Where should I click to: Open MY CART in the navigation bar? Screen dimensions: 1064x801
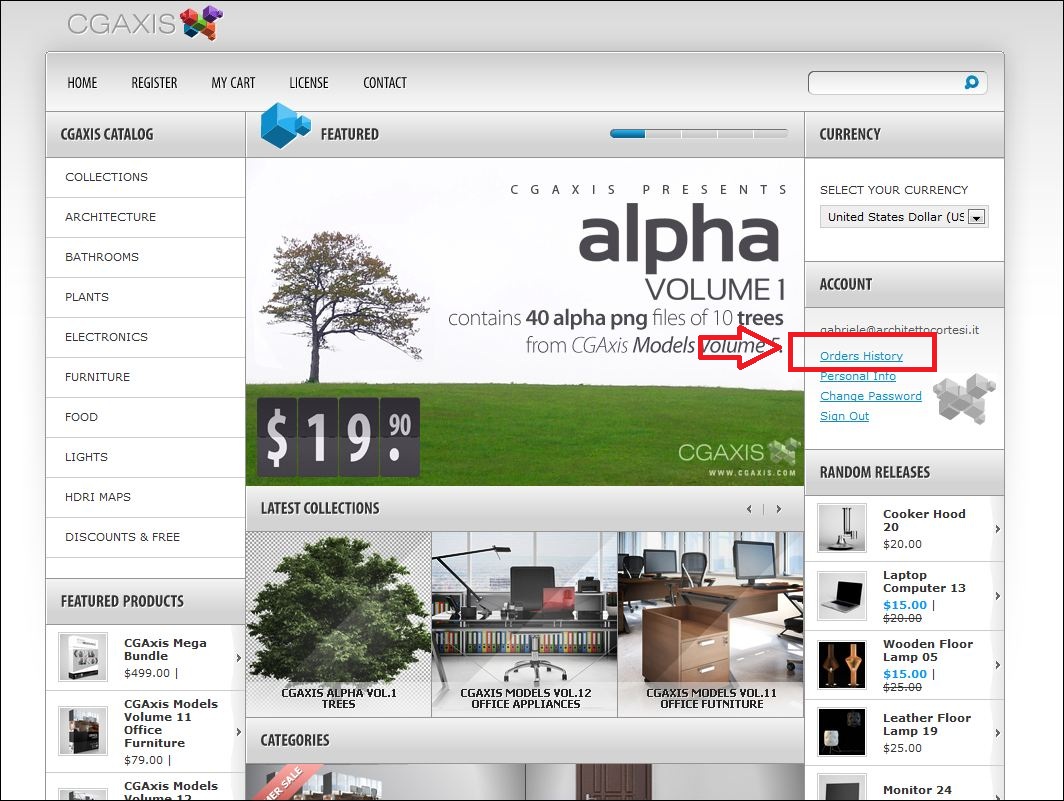(x=233, y=83)
